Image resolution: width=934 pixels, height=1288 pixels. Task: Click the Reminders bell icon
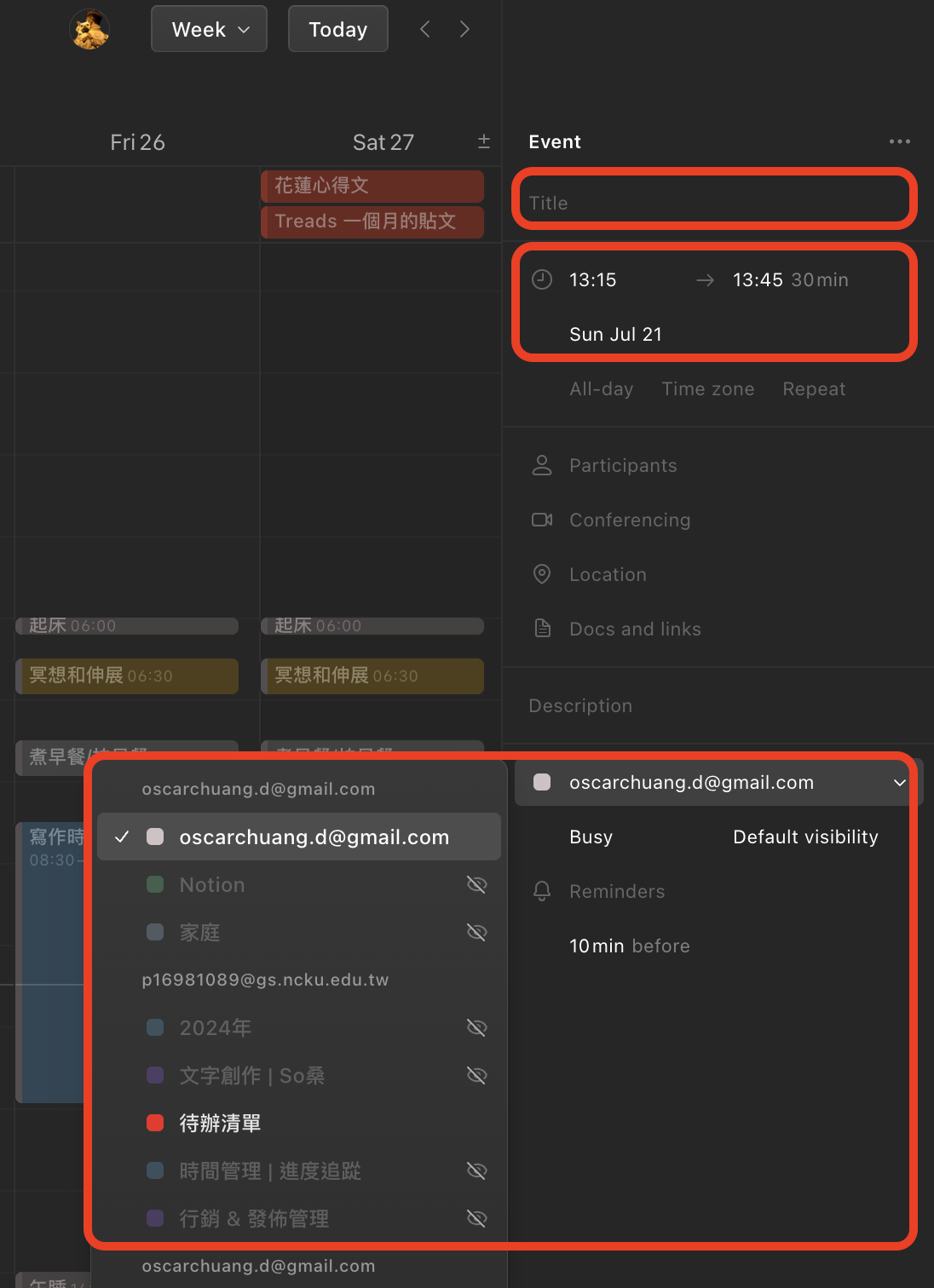(542, 891)
